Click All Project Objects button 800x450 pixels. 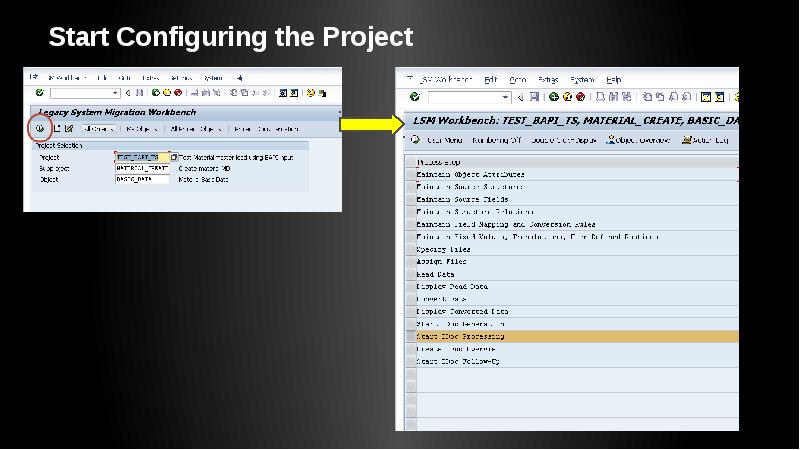coord(194,129)
